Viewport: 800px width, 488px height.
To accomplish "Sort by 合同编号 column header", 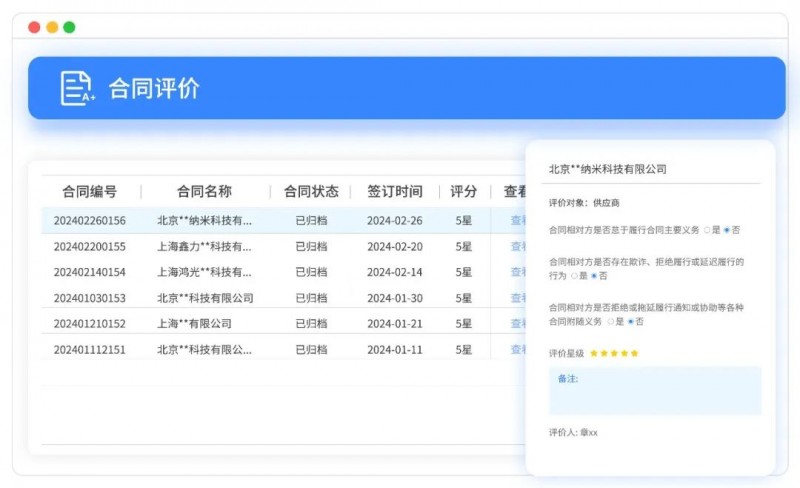I will click(x=89, y=192).
